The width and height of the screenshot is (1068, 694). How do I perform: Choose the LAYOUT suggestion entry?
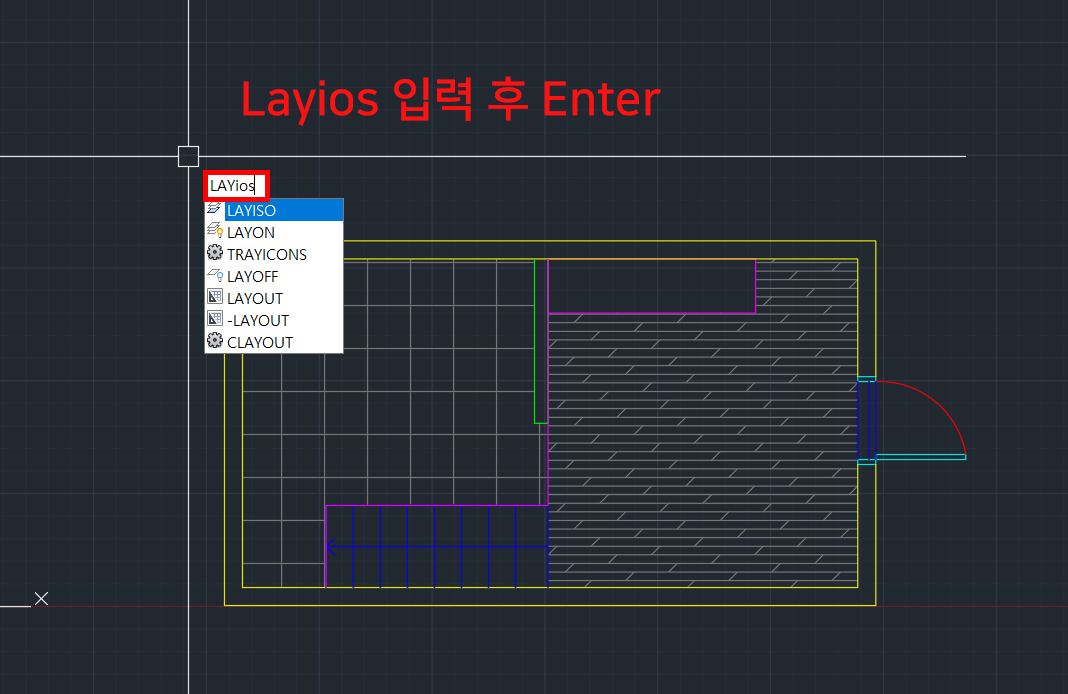click(x=274, y=298)
